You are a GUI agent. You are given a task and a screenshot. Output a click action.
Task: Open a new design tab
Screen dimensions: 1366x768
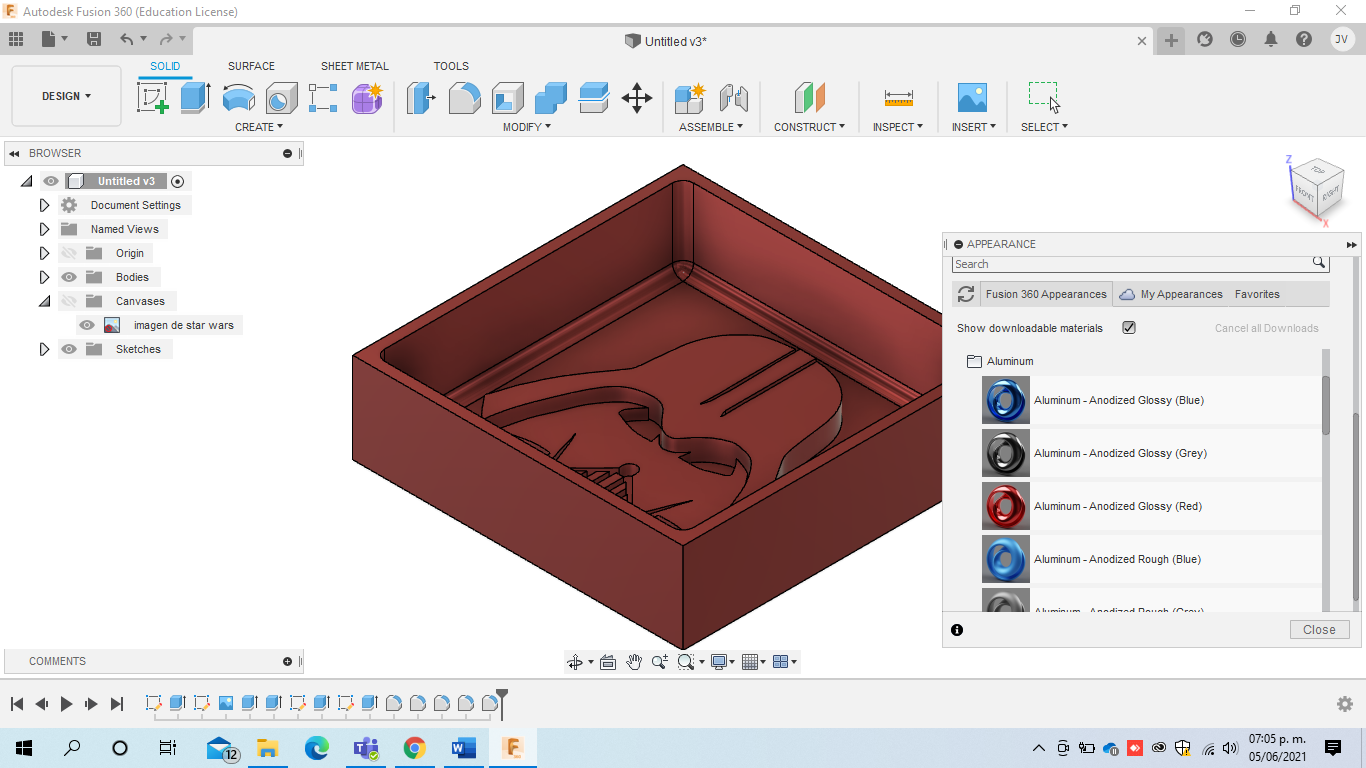pyautogui.click(x=1171, y=41)
